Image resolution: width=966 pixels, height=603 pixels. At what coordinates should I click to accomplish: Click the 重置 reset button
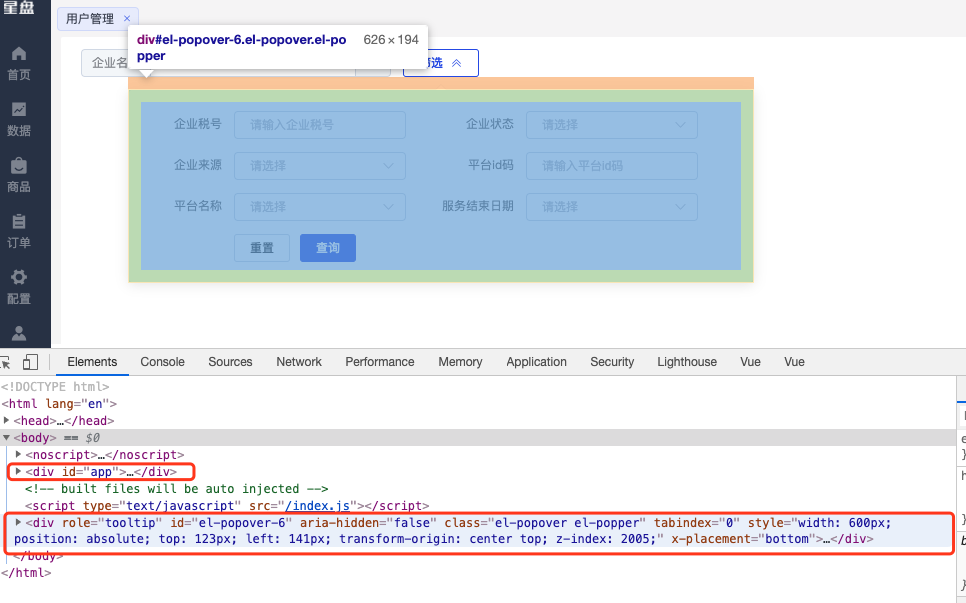click(262, 247)
